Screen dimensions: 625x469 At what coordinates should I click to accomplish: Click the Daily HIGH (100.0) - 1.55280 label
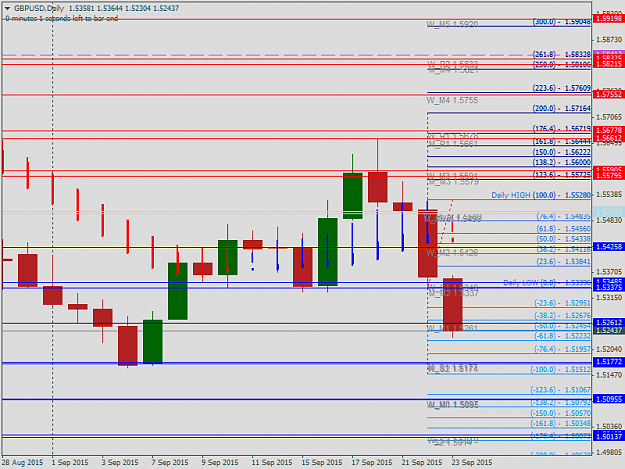540,195
